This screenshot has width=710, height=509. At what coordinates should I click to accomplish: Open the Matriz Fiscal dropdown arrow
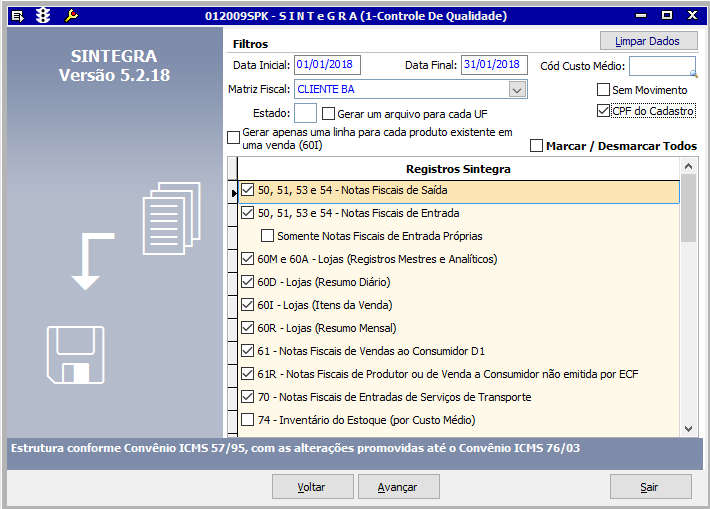tap(517, 90)
